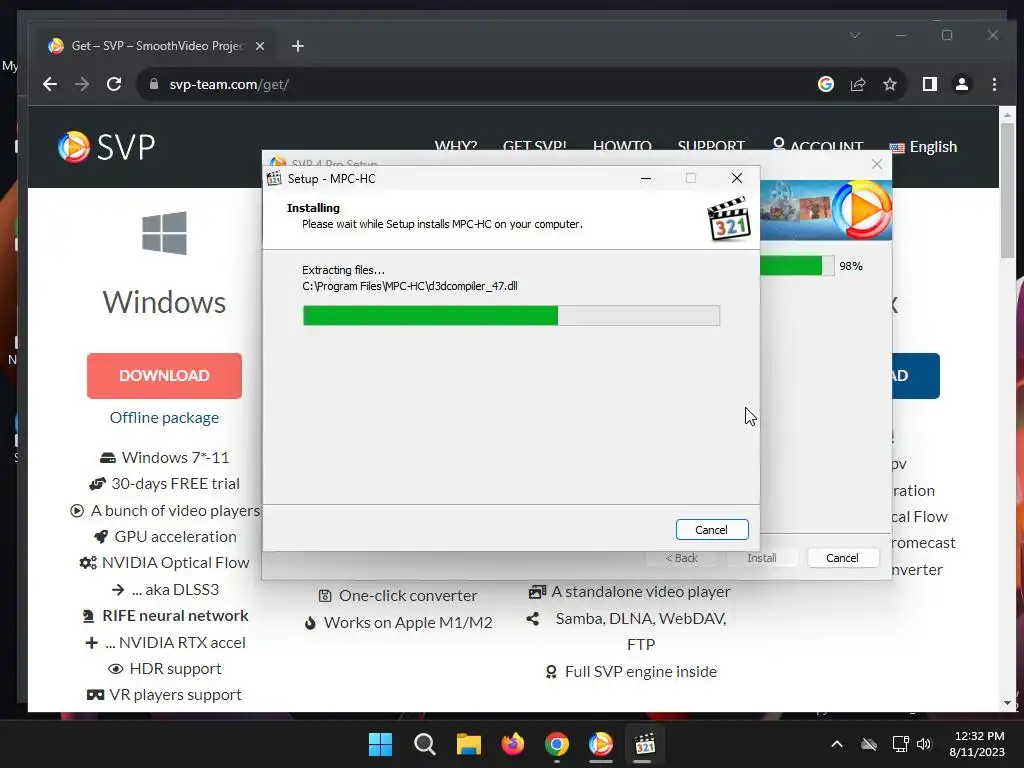Open Chrome side panel
This screenshot has height=768, width=1024.
[929, 84]
